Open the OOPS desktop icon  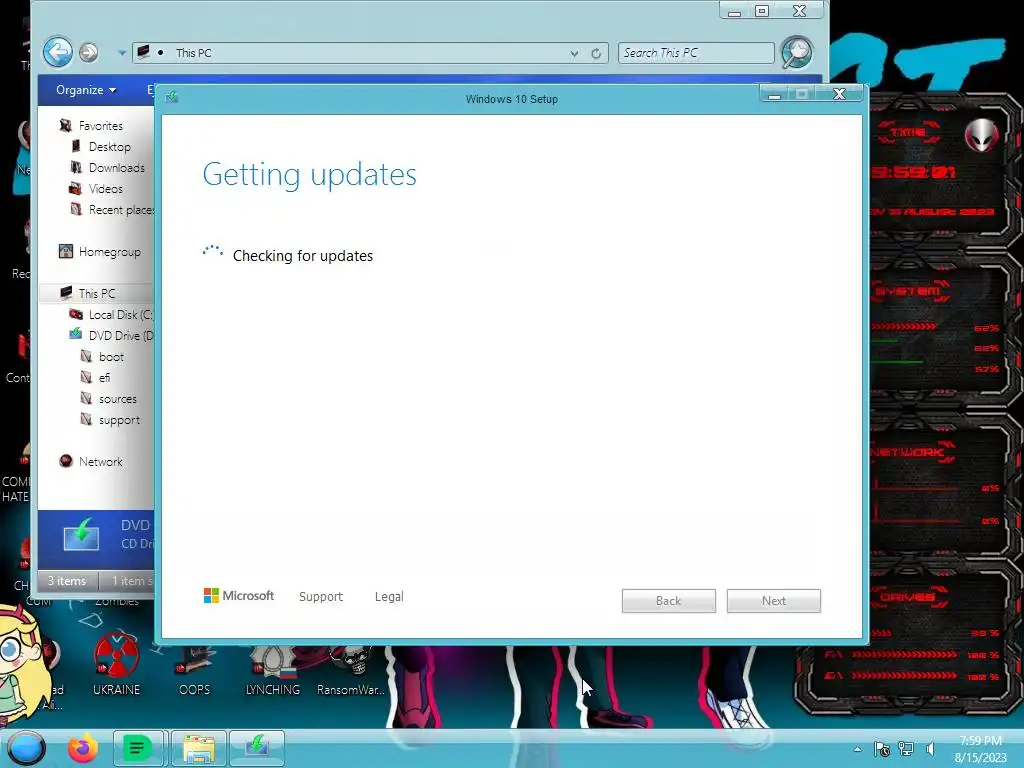[195, 669]
